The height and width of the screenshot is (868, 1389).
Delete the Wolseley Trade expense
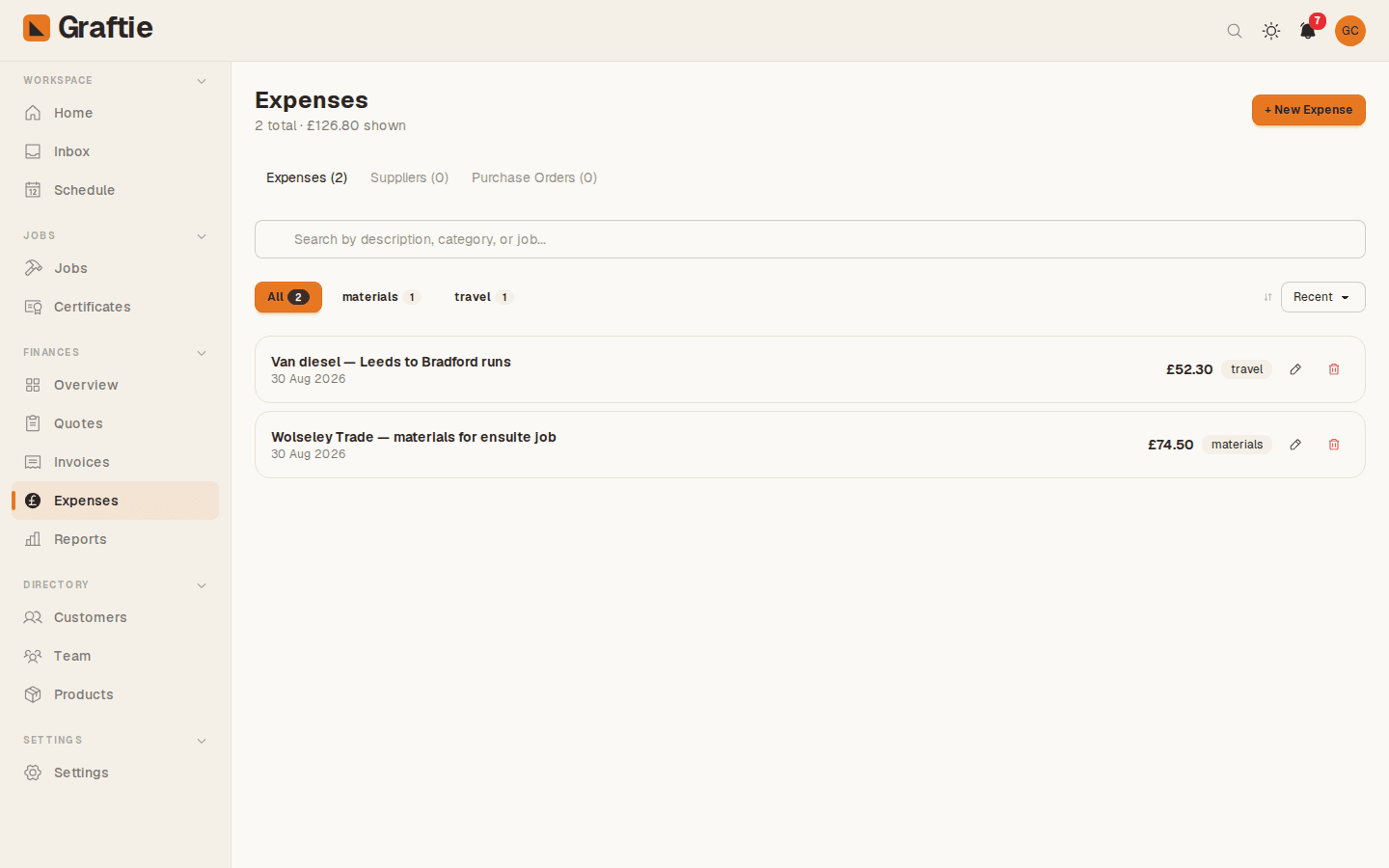[x=1334, y=445]
